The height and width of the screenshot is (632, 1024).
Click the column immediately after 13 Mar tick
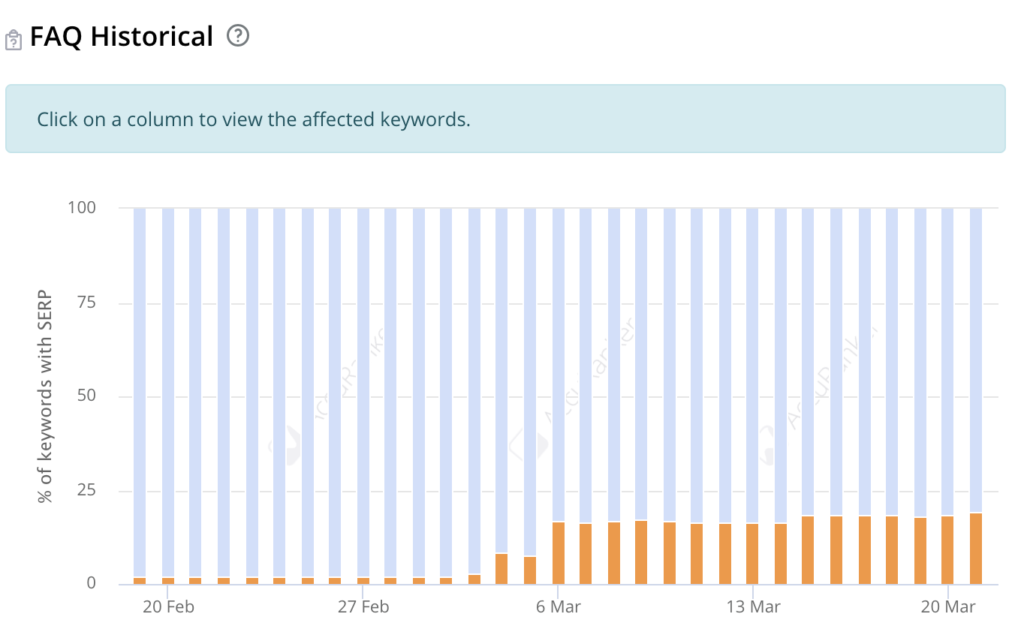click(780, 396)
